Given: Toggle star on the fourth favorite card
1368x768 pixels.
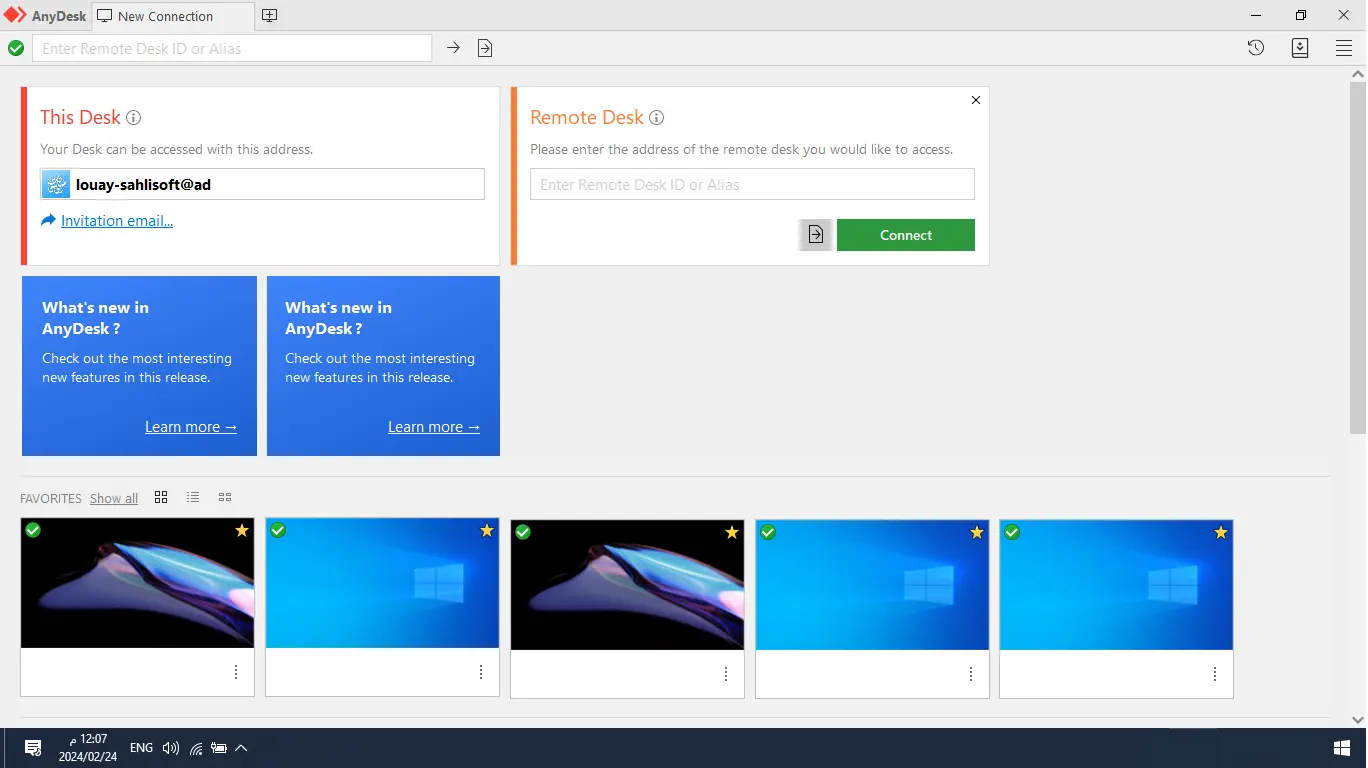Looking at the screenshot, I should [x=977, y=533].
